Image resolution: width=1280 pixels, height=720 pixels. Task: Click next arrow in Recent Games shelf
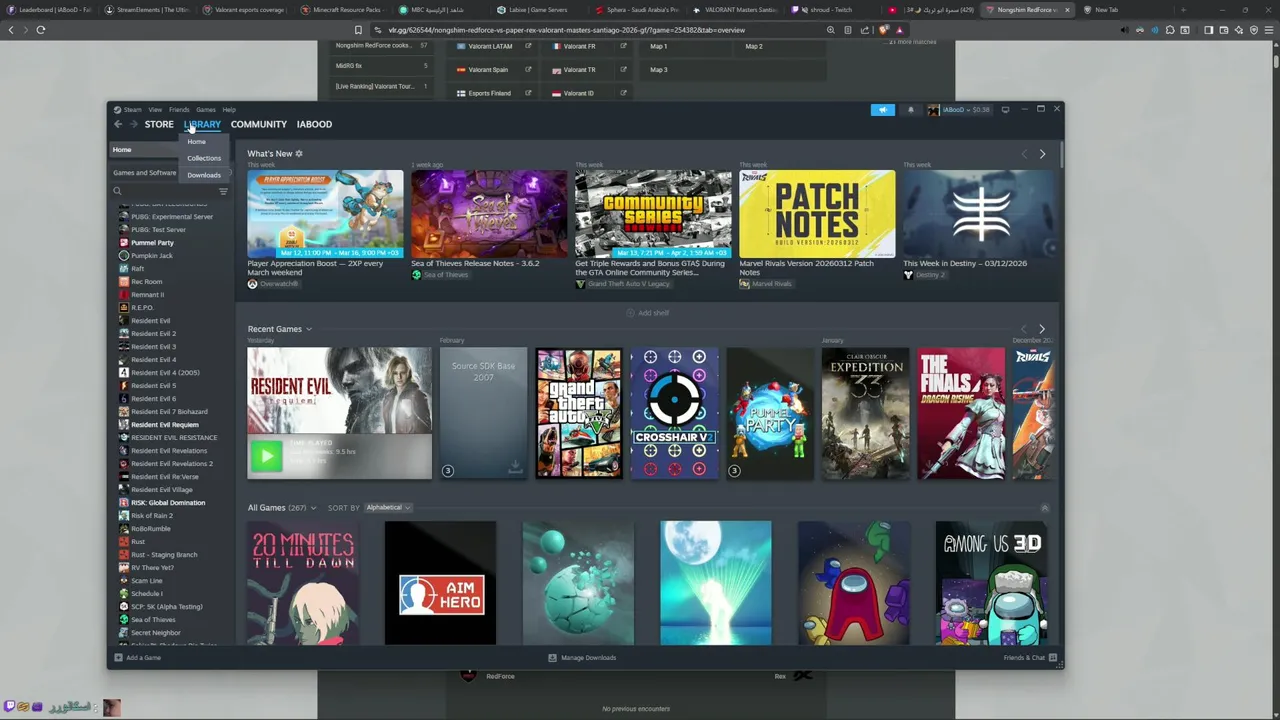click(1042, 329)
